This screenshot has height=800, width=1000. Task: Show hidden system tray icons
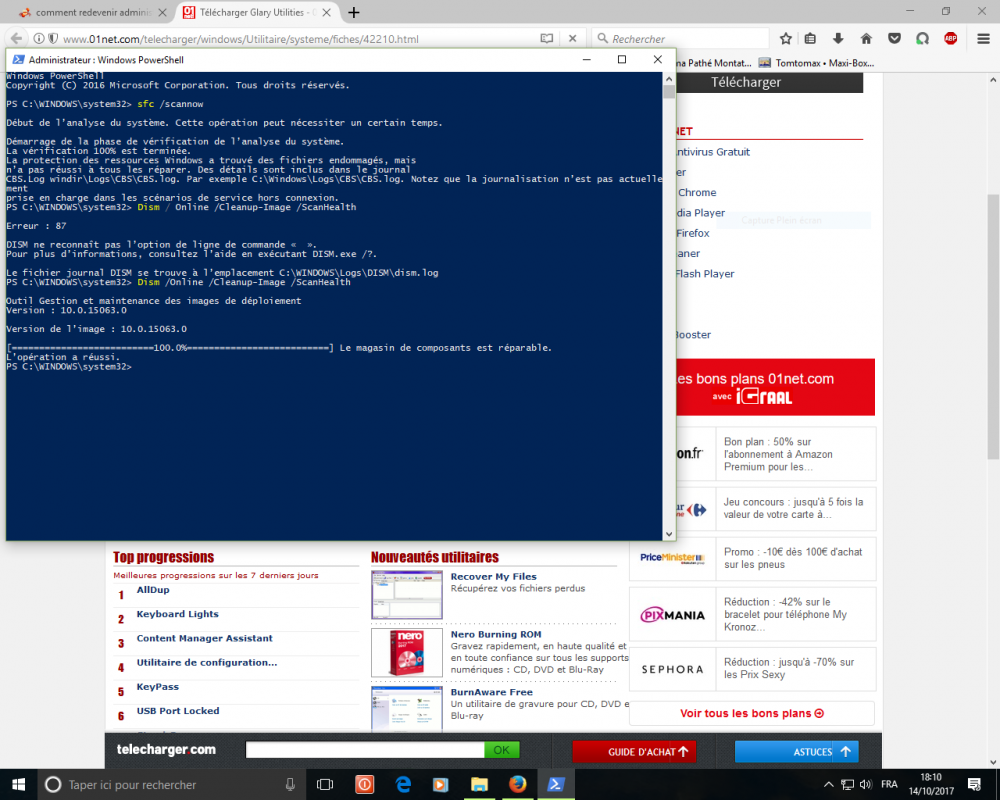(x=828, y=784)
